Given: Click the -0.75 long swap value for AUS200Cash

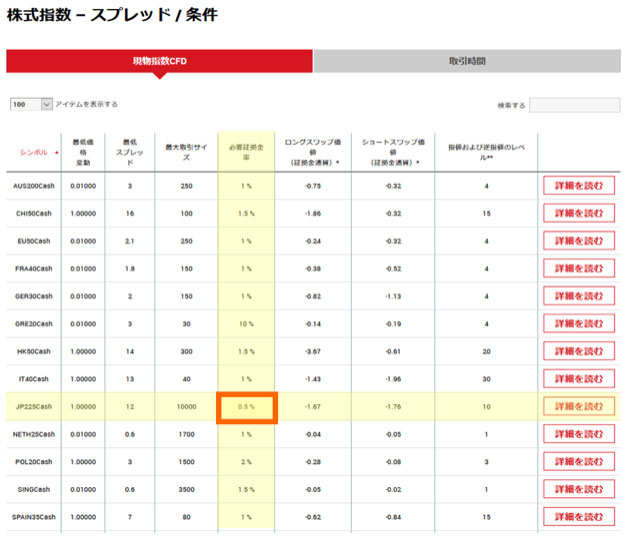Looking at the screenshot, I should (x=313, y=186).
